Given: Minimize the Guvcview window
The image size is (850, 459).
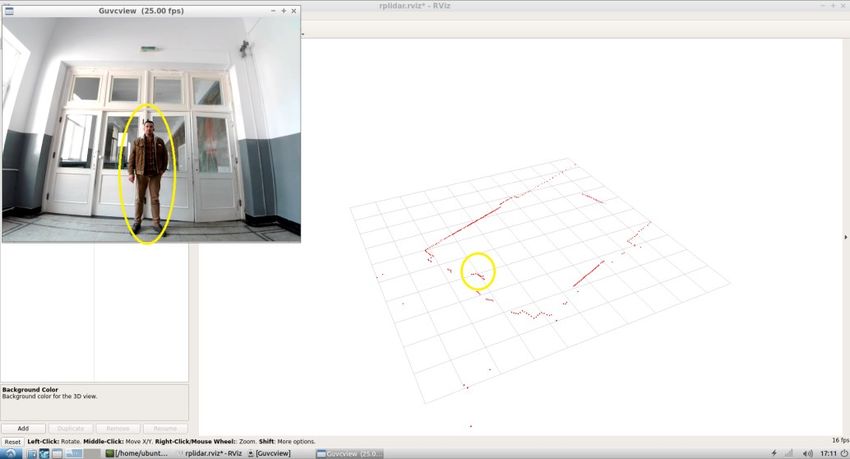Looking at the screenshot, I should (273, 11).
